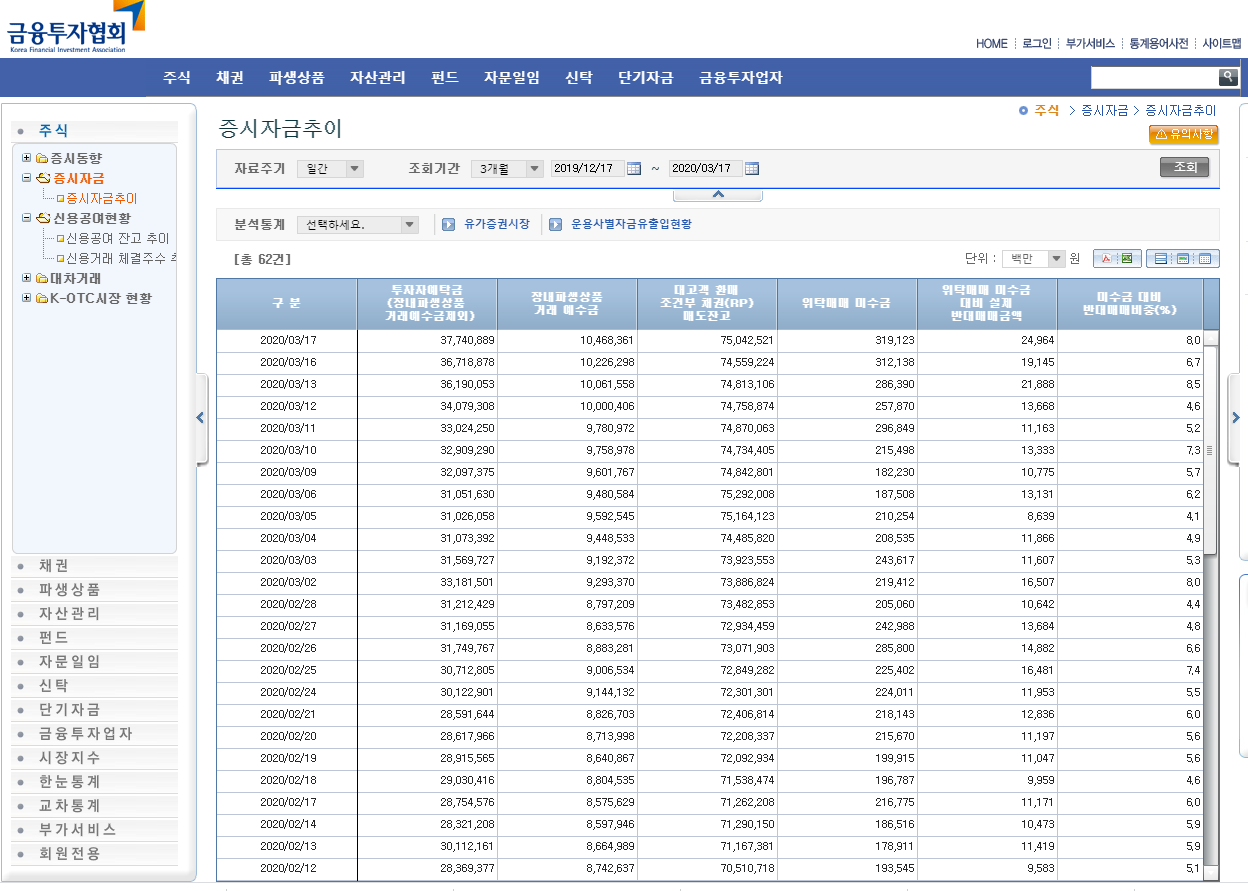1248x891 pixels.
Task: Click the 2020/03/17 date cell
Action: click(287, 340)
